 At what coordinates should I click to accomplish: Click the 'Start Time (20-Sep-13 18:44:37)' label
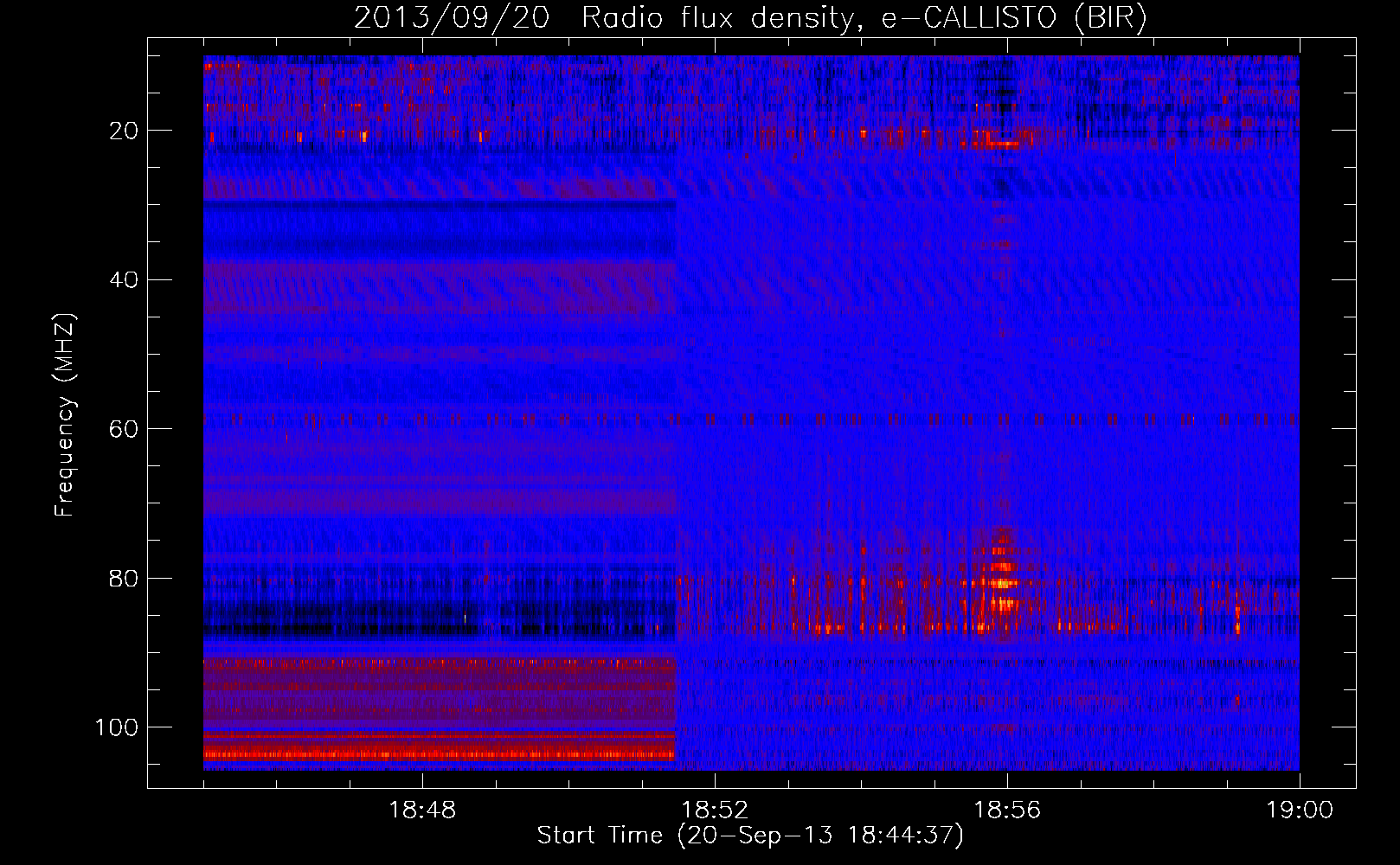[x=750, y=836]
